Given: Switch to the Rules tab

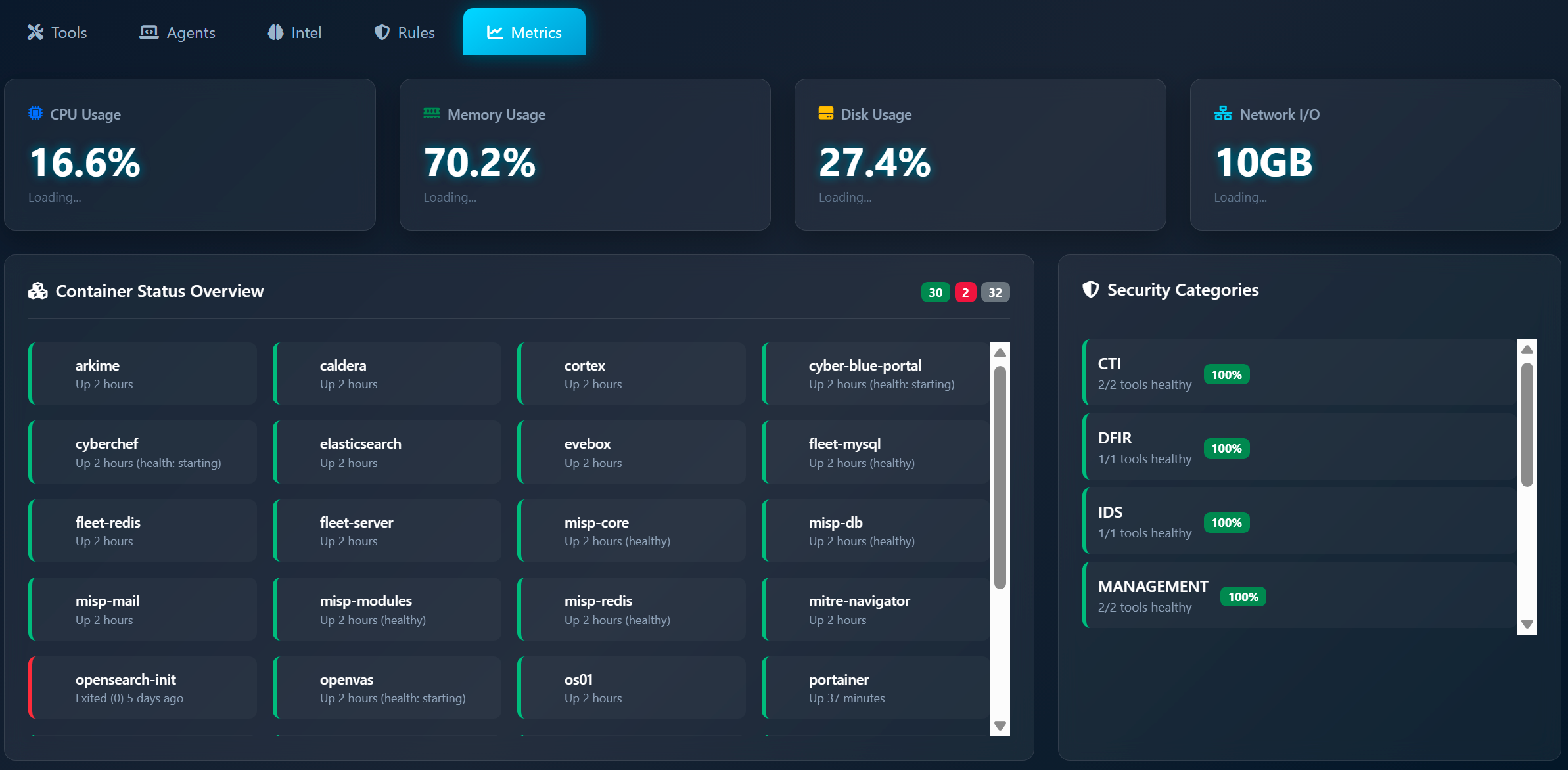Looking at the screenshot, I should (x=404, y=32).
